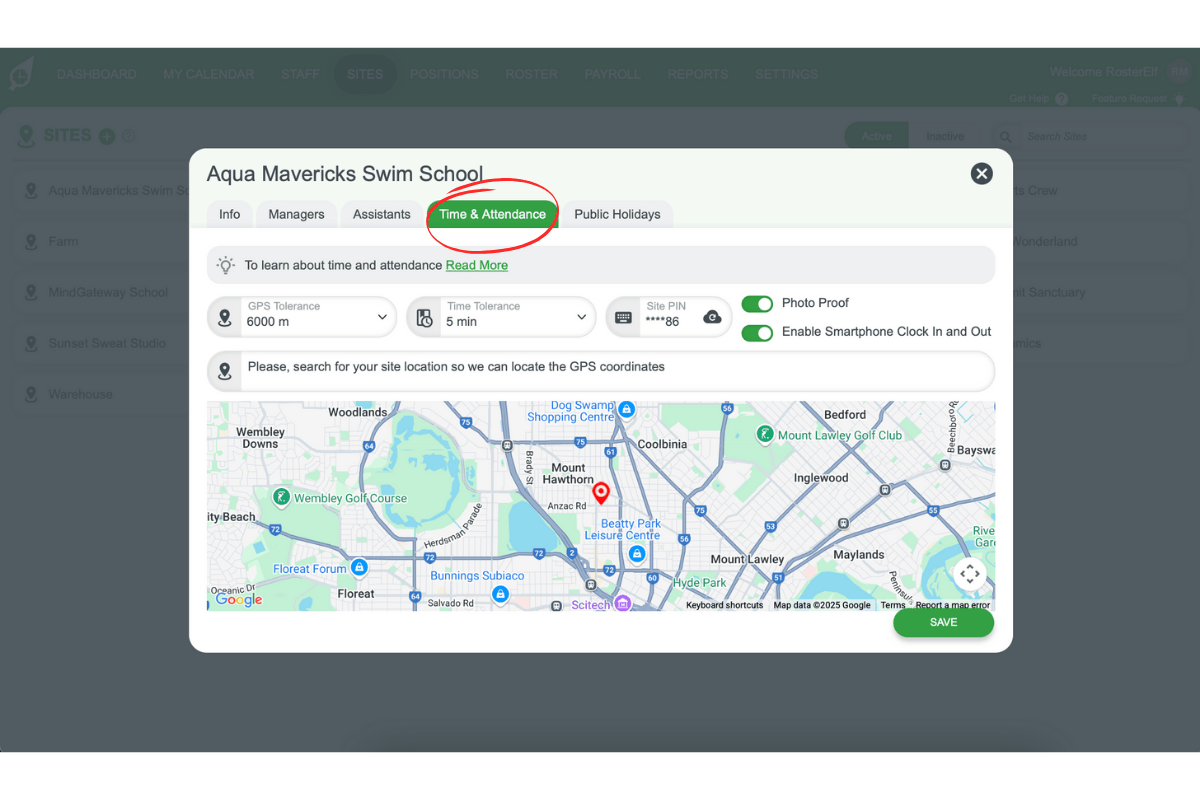
Task: Turn off Enable Smartphone Clock In and Out
Action: coord(757,333)
